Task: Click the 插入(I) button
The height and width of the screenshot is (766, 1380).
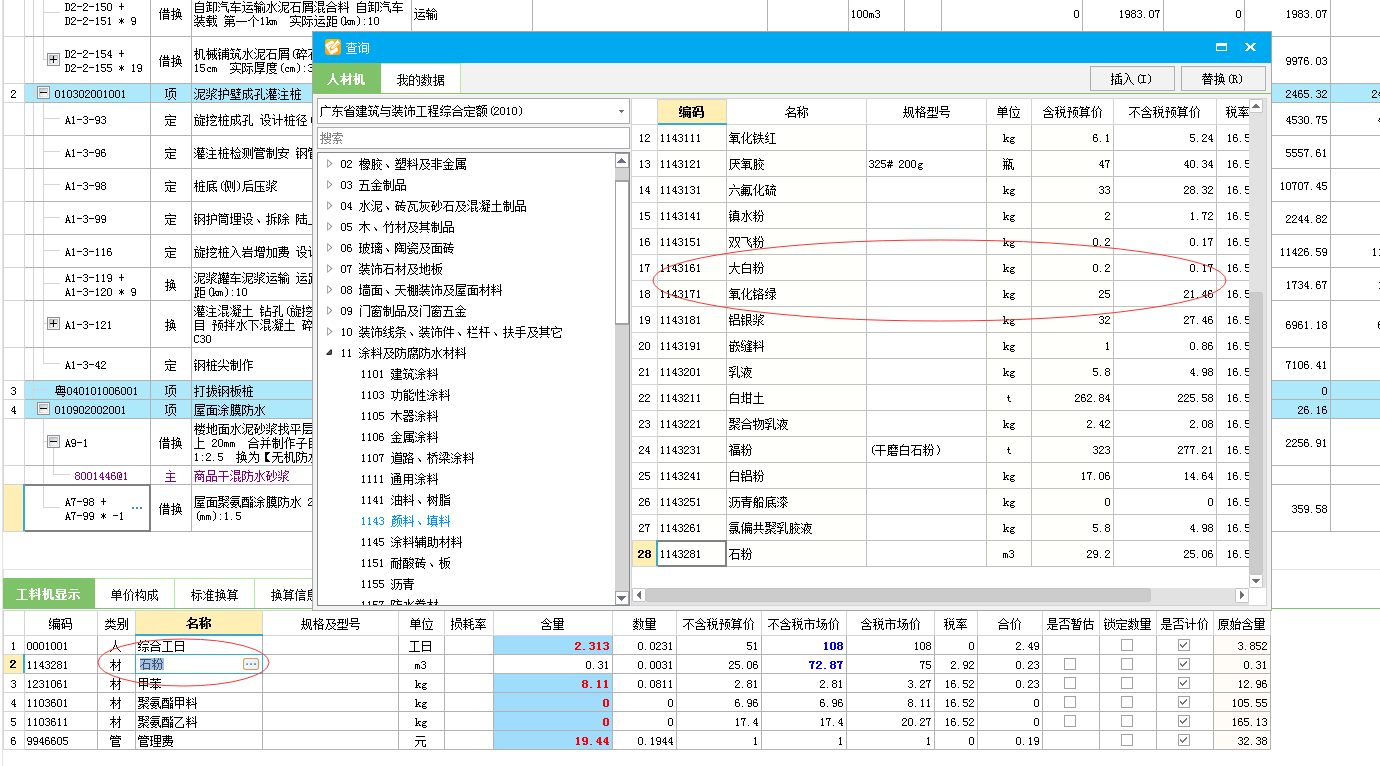Action: click(x=1131, y=79)
